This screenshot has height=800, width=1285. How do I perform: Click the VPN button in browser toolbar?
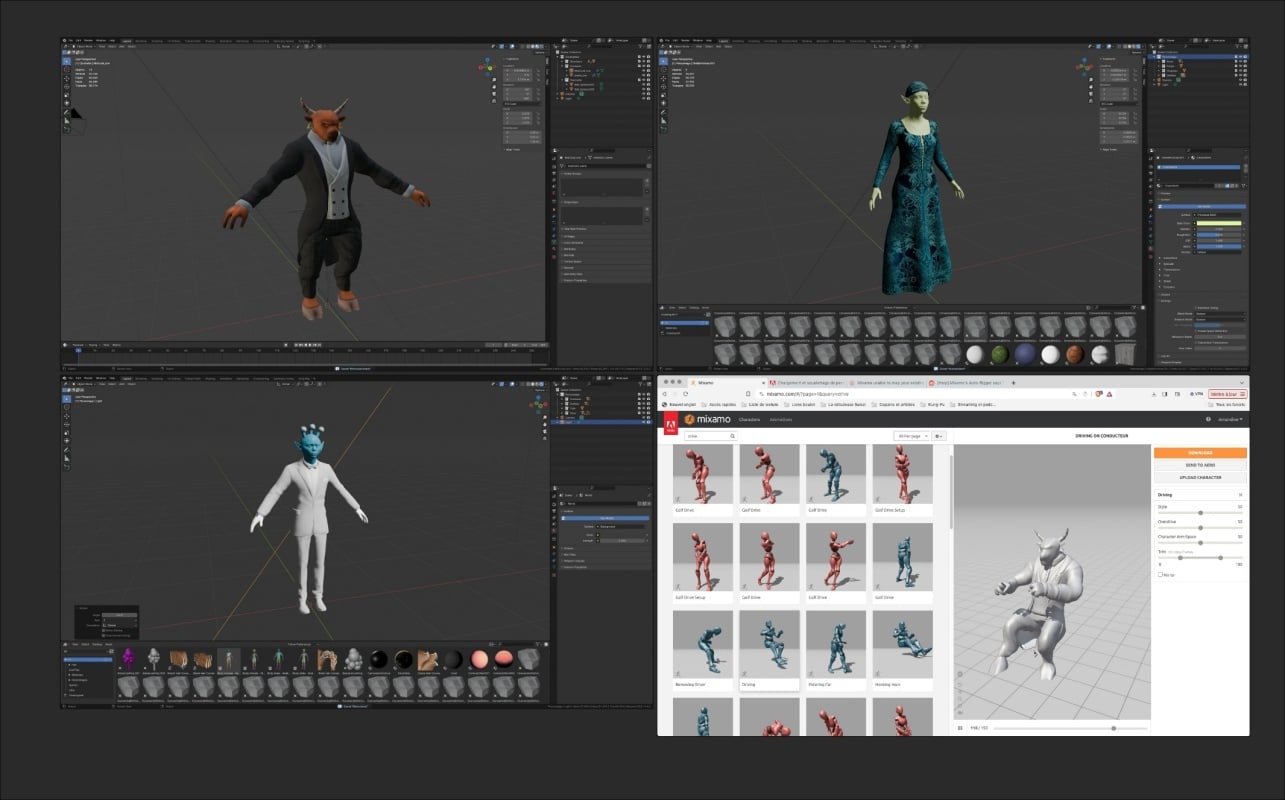[x=1196, y=394]
